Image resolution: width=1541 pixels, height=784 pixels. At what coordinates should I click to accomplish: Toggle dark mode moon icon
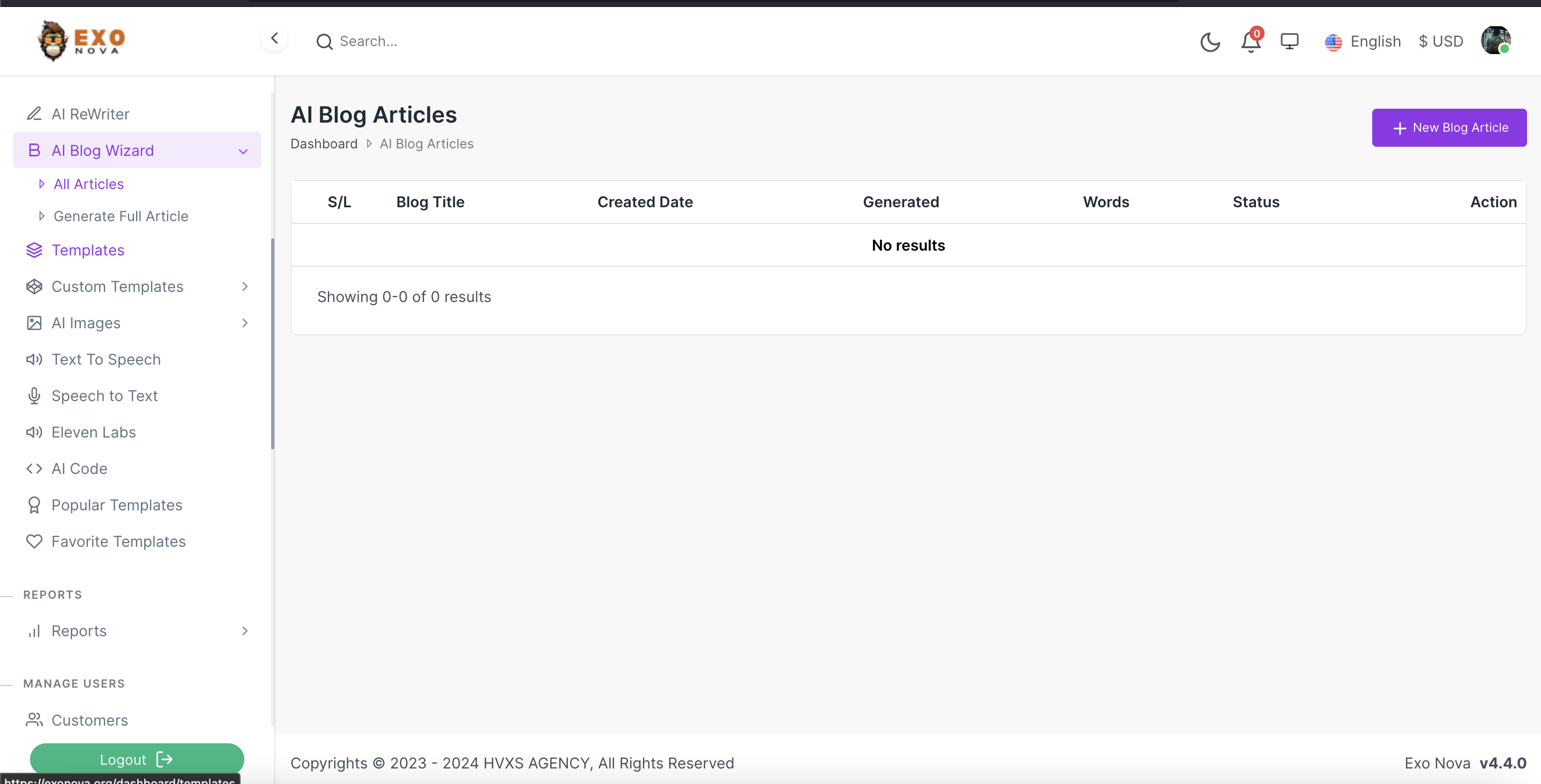click(1209, 41)
